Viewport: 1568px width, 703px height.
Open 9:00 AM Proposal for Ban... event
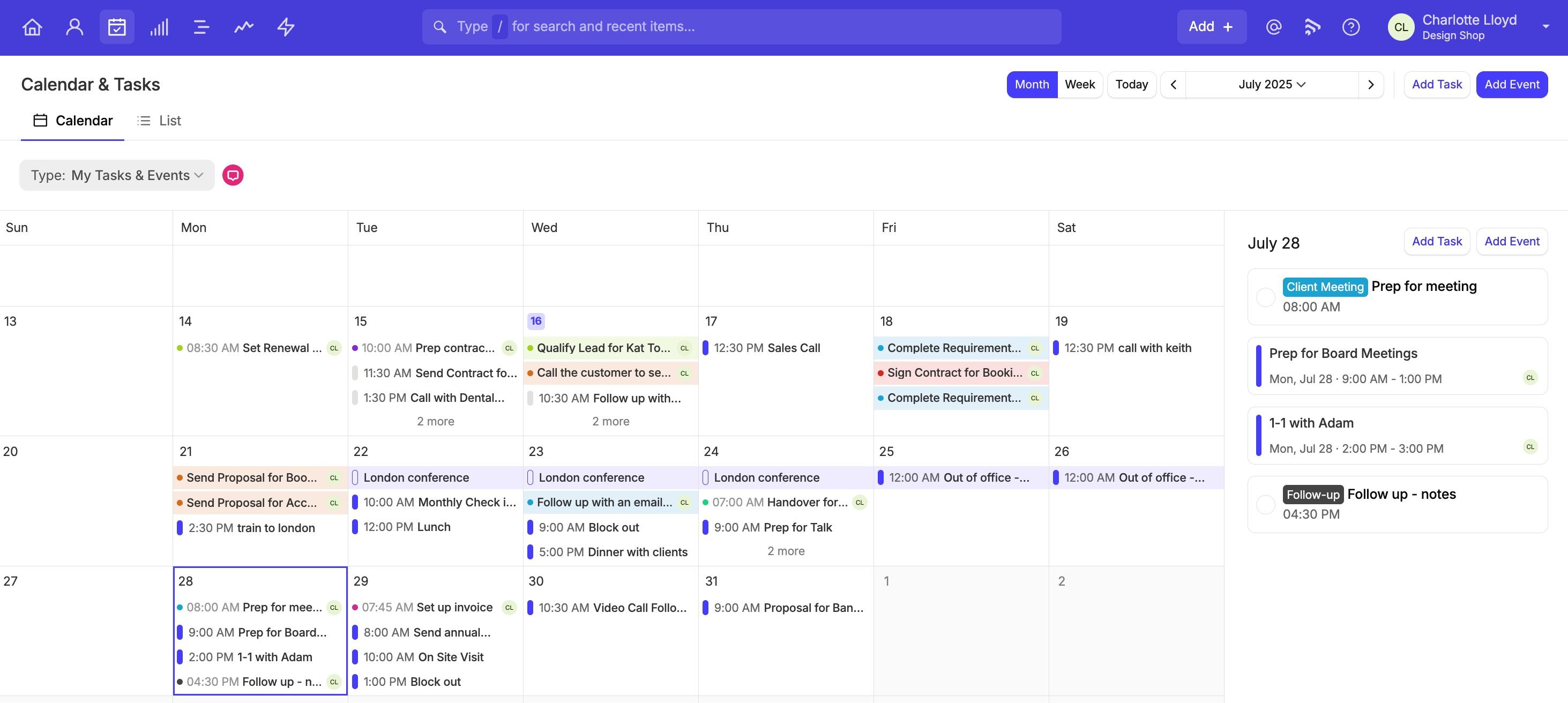point(786,608)
